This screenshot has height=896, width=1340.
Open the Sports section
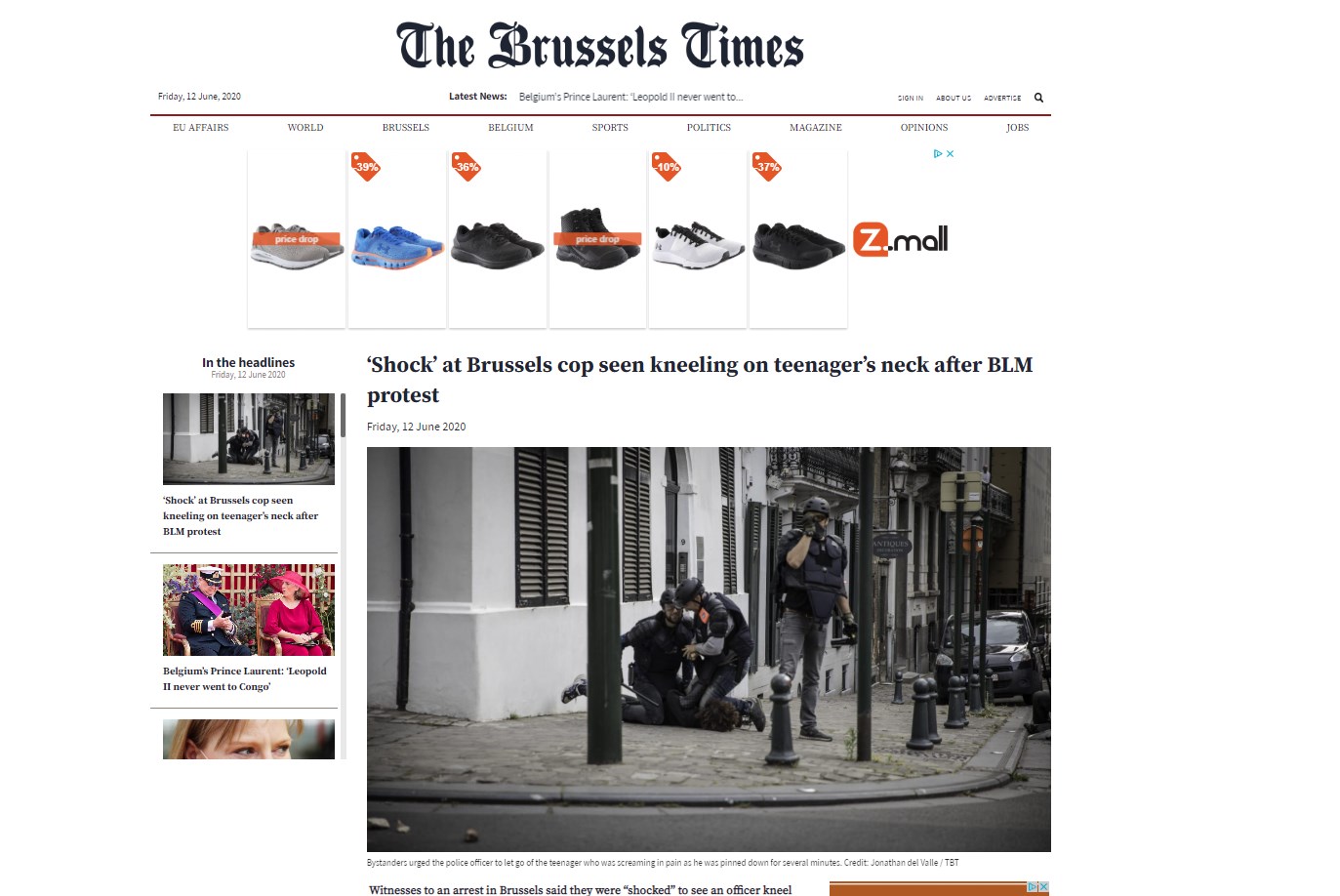point(610,128)
